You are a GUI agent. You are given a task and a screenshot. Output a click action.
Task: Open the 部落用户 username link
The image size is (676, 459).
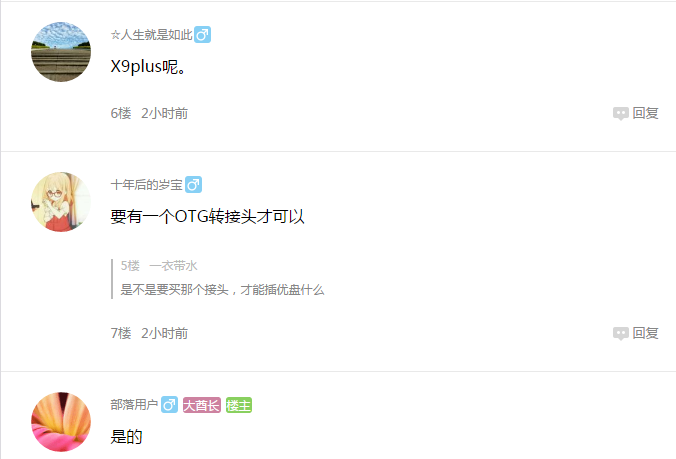[x=135, y=405]
